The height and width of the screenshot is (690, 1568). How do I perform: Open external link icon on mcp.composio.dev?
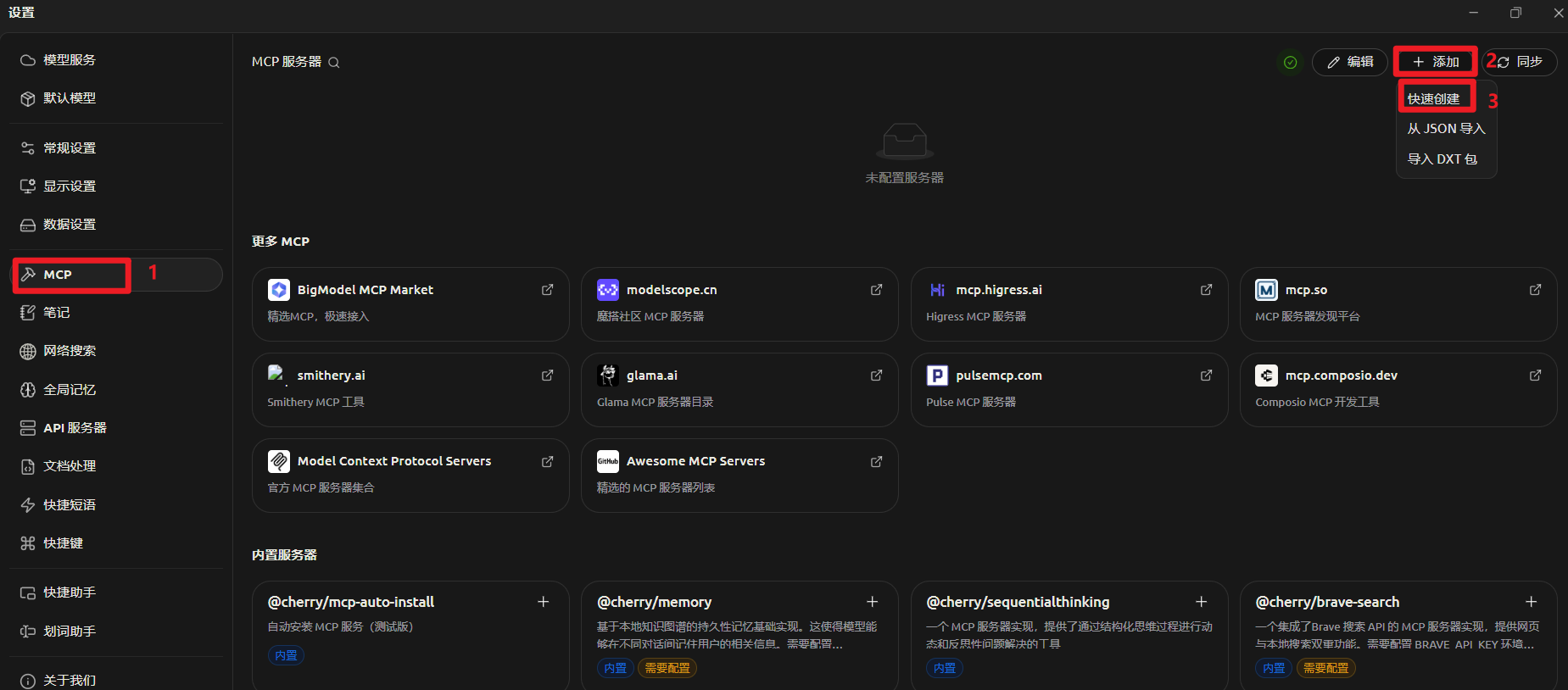point(1535,376)
